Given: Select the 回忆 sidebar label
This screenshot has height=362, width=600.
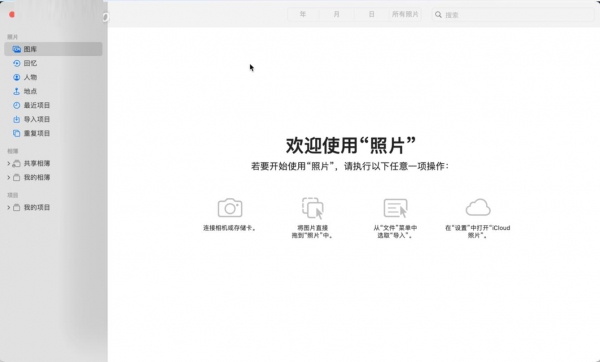Looking at the screenshot, I should pos(31,64).
